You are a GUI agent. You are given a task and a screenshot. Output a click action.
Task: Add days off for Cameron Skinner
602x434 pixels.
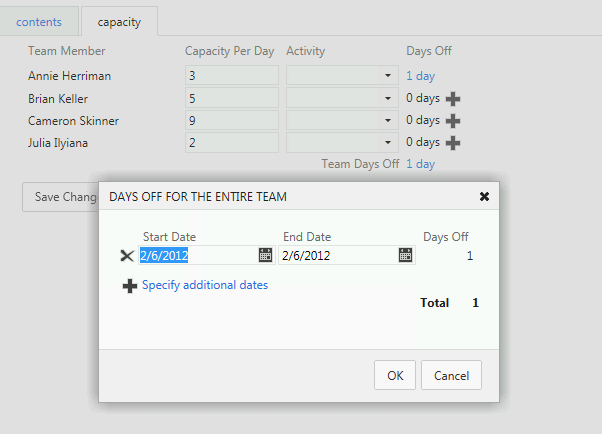(453, 120)
